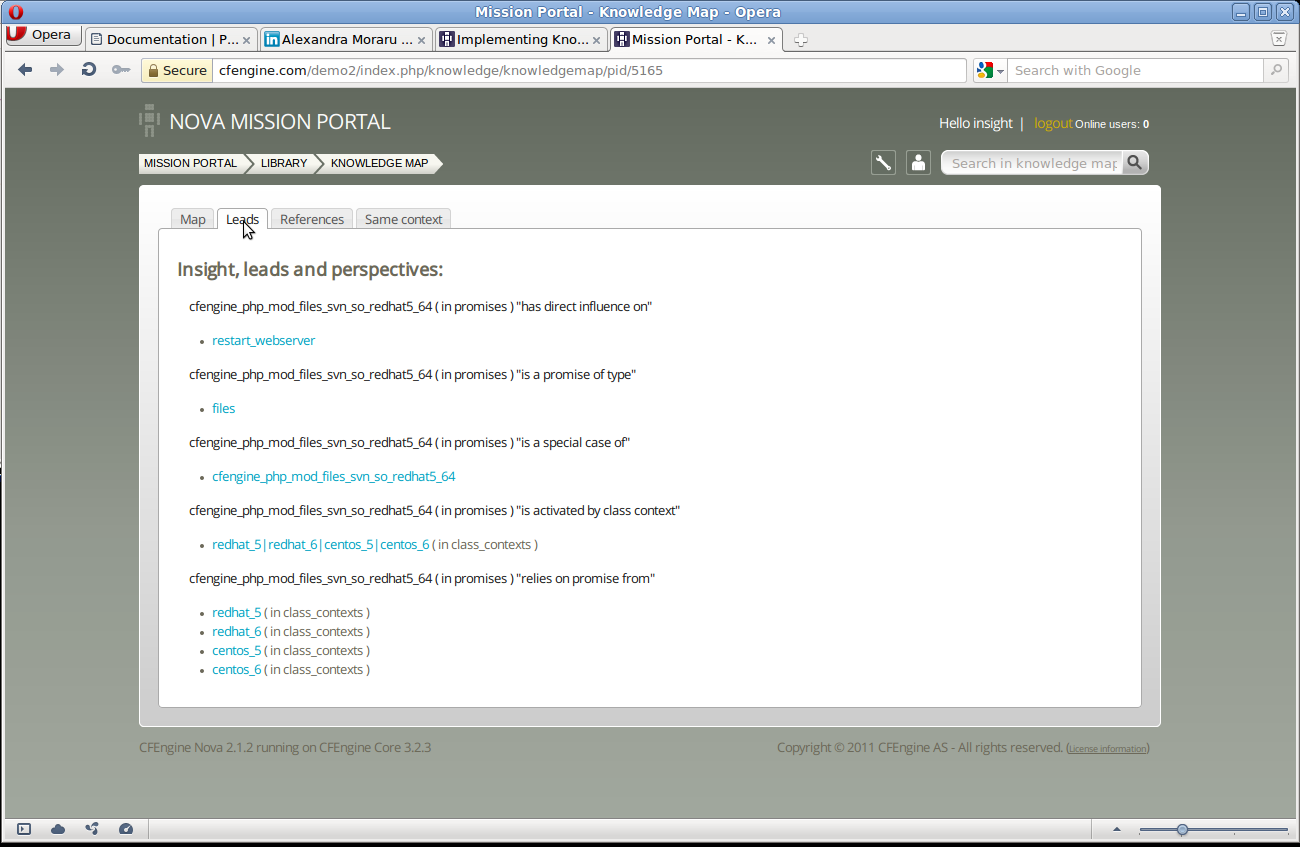Open the license information link
The width and height of the screenshot is (1300, 847).
pos(1107,749)
